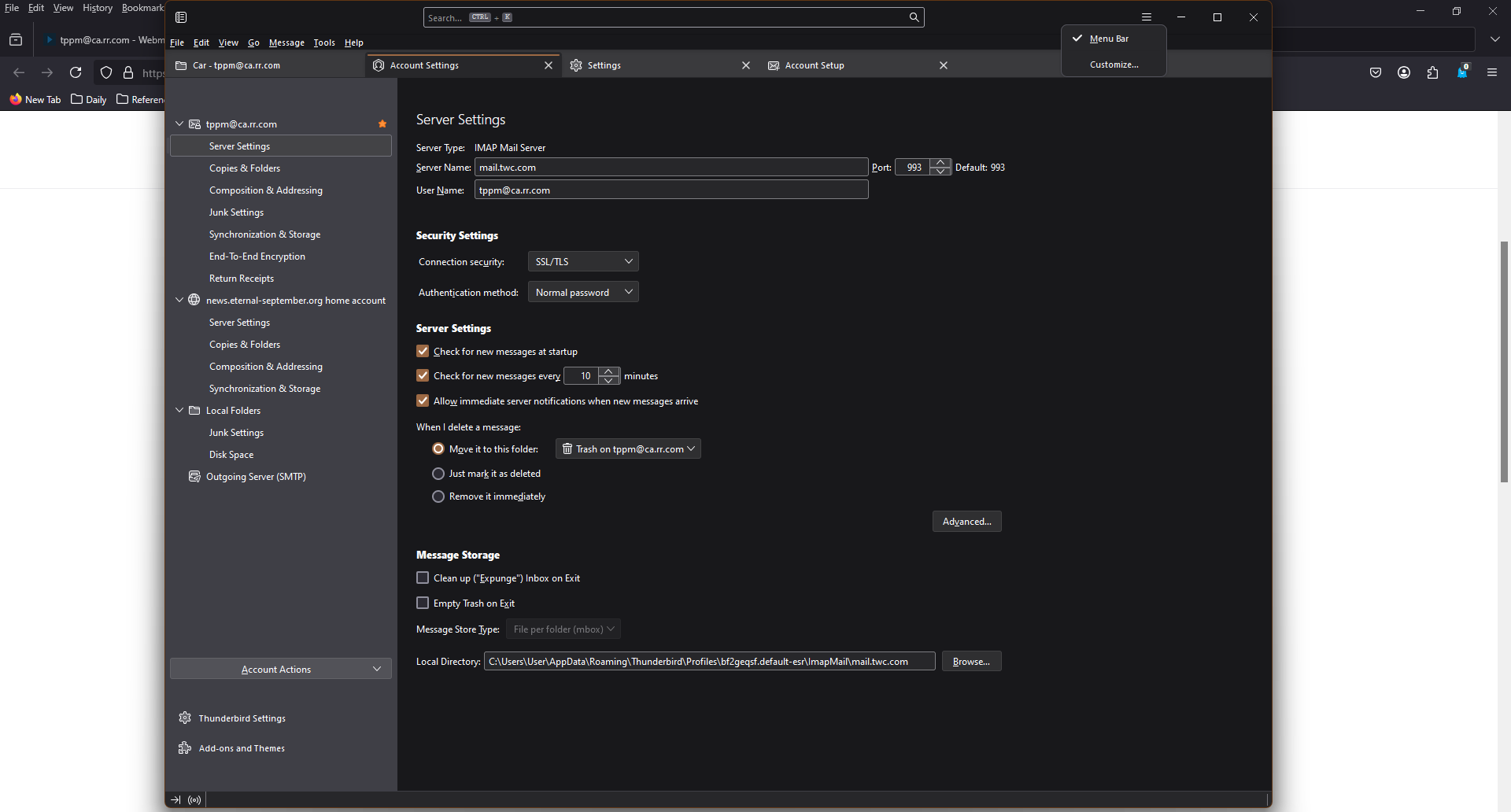Click the online status indicator icon
This screenshot has width=1511, height=812.
click(194, 800)
